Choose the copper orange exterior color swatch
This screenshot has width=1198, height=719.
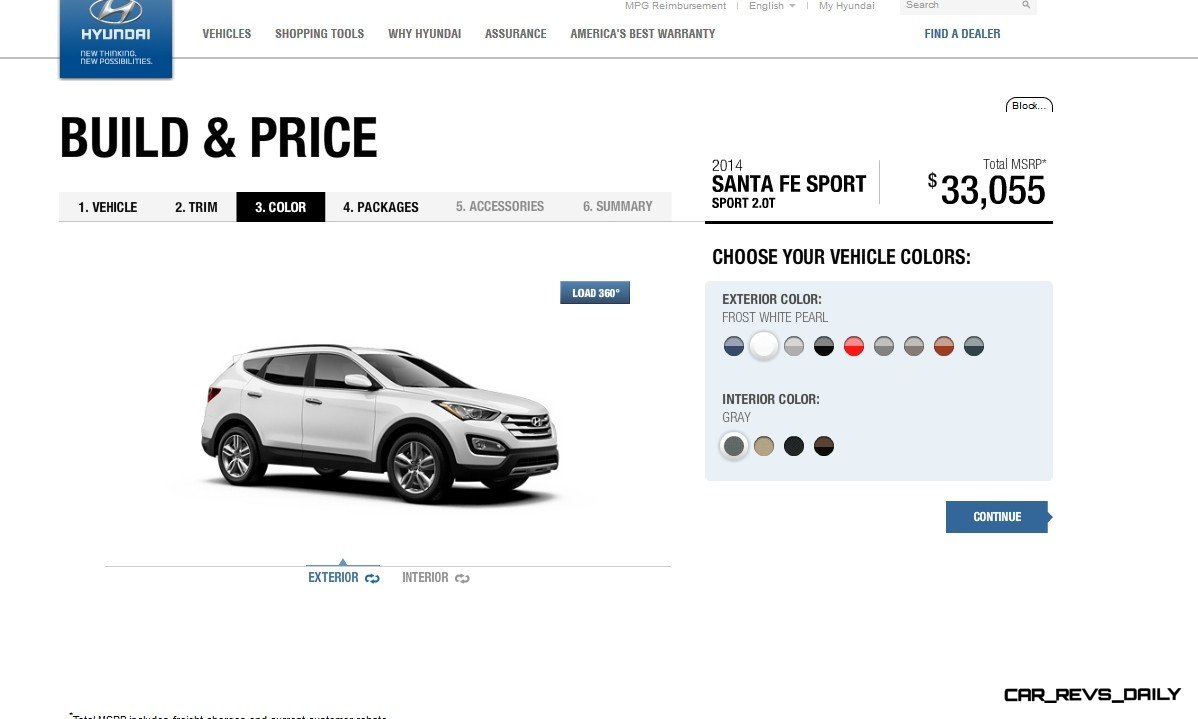tap(944, 346)
